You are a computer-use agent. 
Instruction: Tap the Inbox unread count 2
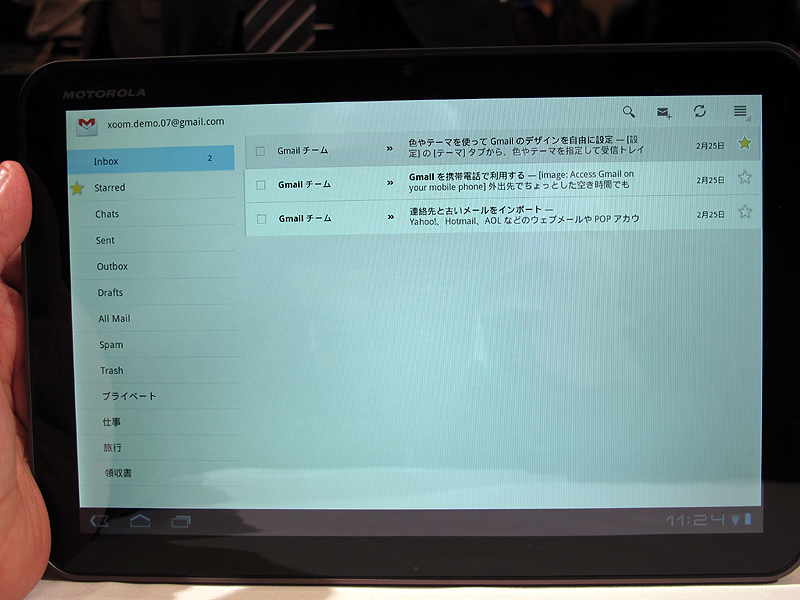pos(210,158)
